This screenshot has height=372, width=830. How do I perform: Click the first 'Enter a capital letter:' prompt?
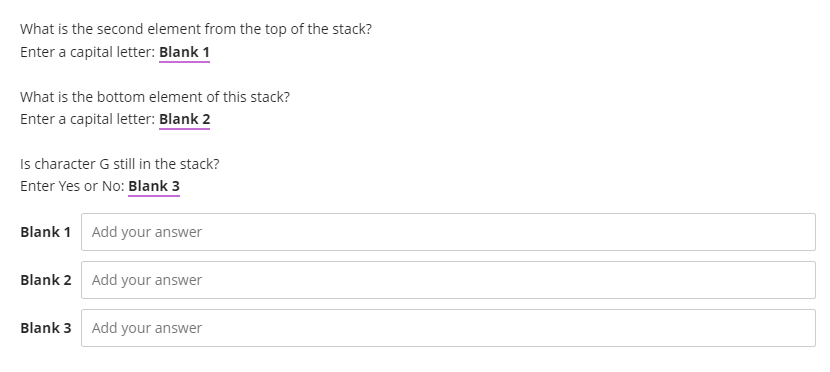tap(88, 52)
